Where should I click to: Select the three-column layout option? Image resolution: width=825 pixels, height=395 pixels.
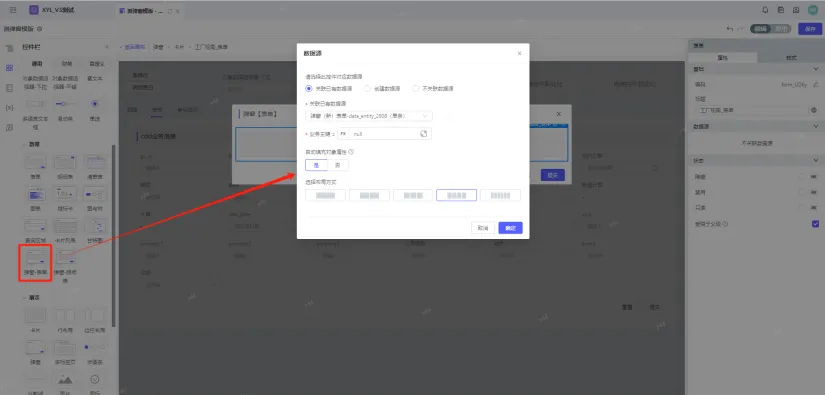[413, 195]
